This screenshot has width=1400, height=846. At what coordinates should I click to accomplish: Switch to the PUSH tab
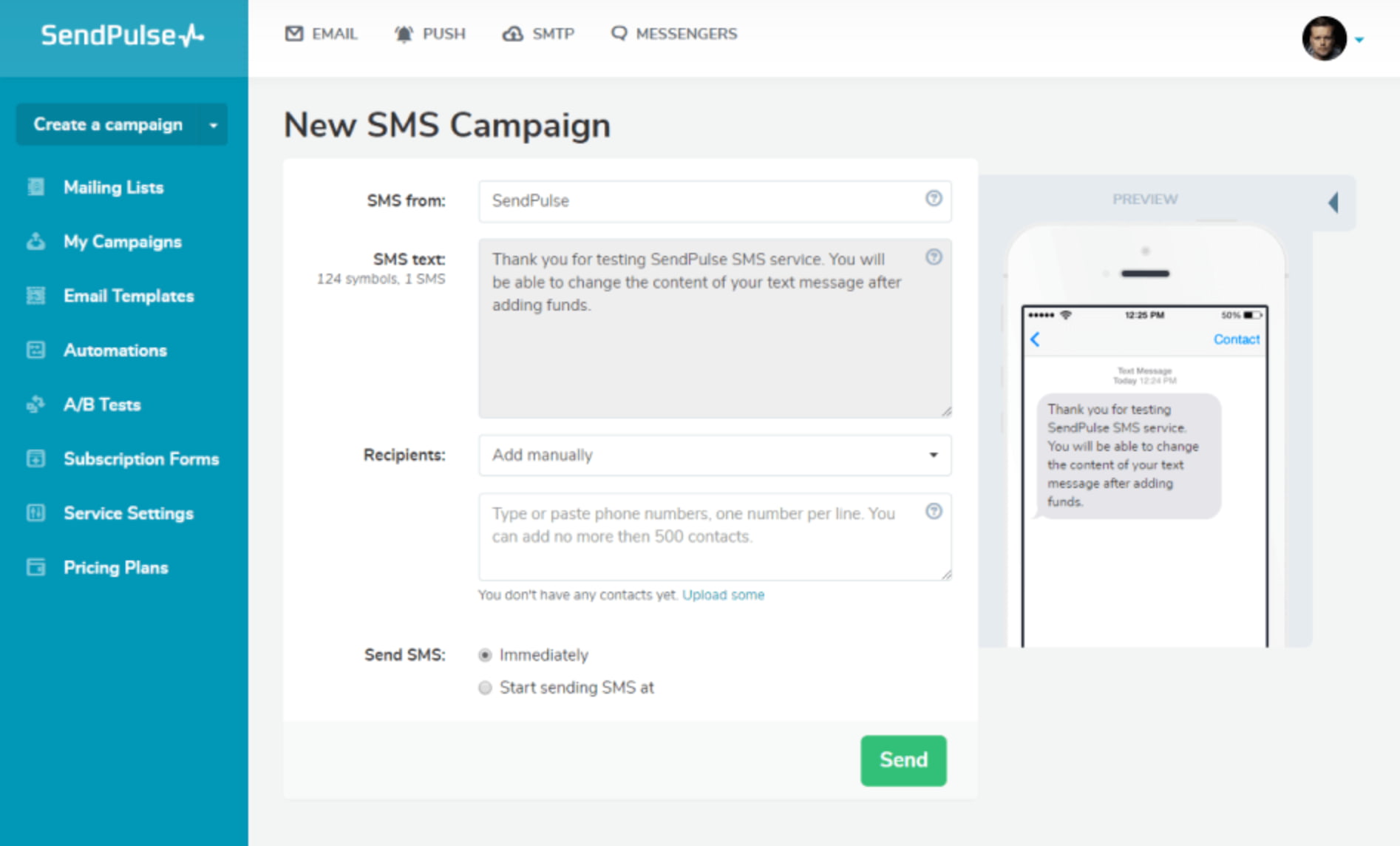coord(432,33)
